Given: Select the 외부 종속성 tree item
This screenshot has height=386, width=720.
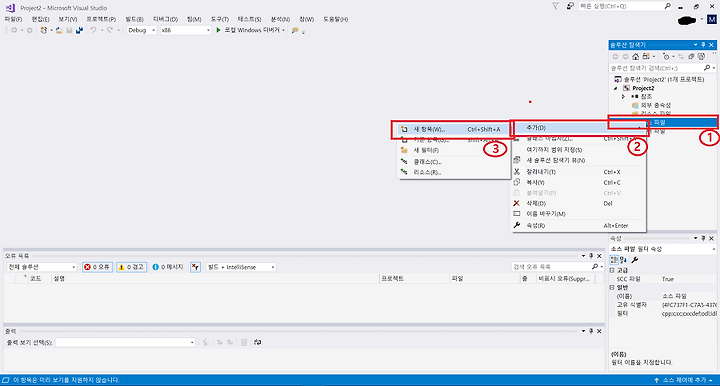Looking at the screenshot, I should 656,106.
